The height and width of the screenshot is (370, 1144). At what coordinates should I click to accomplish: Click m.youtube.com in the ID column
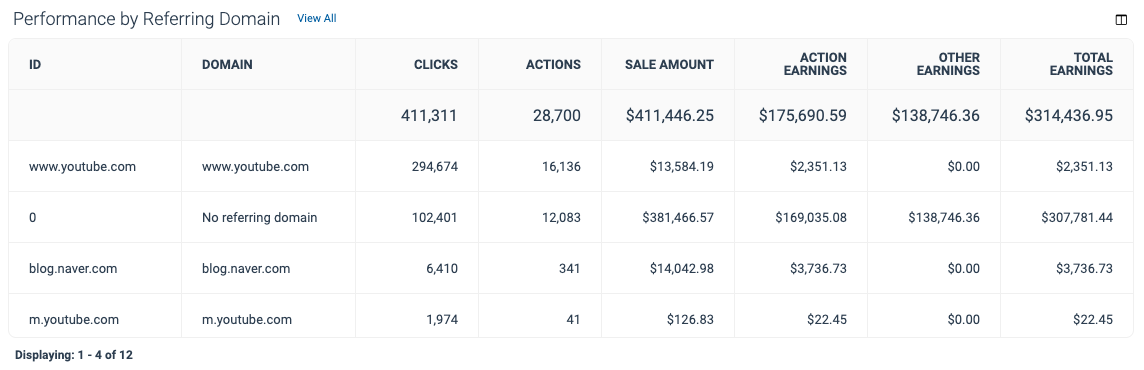coord(74,320)
